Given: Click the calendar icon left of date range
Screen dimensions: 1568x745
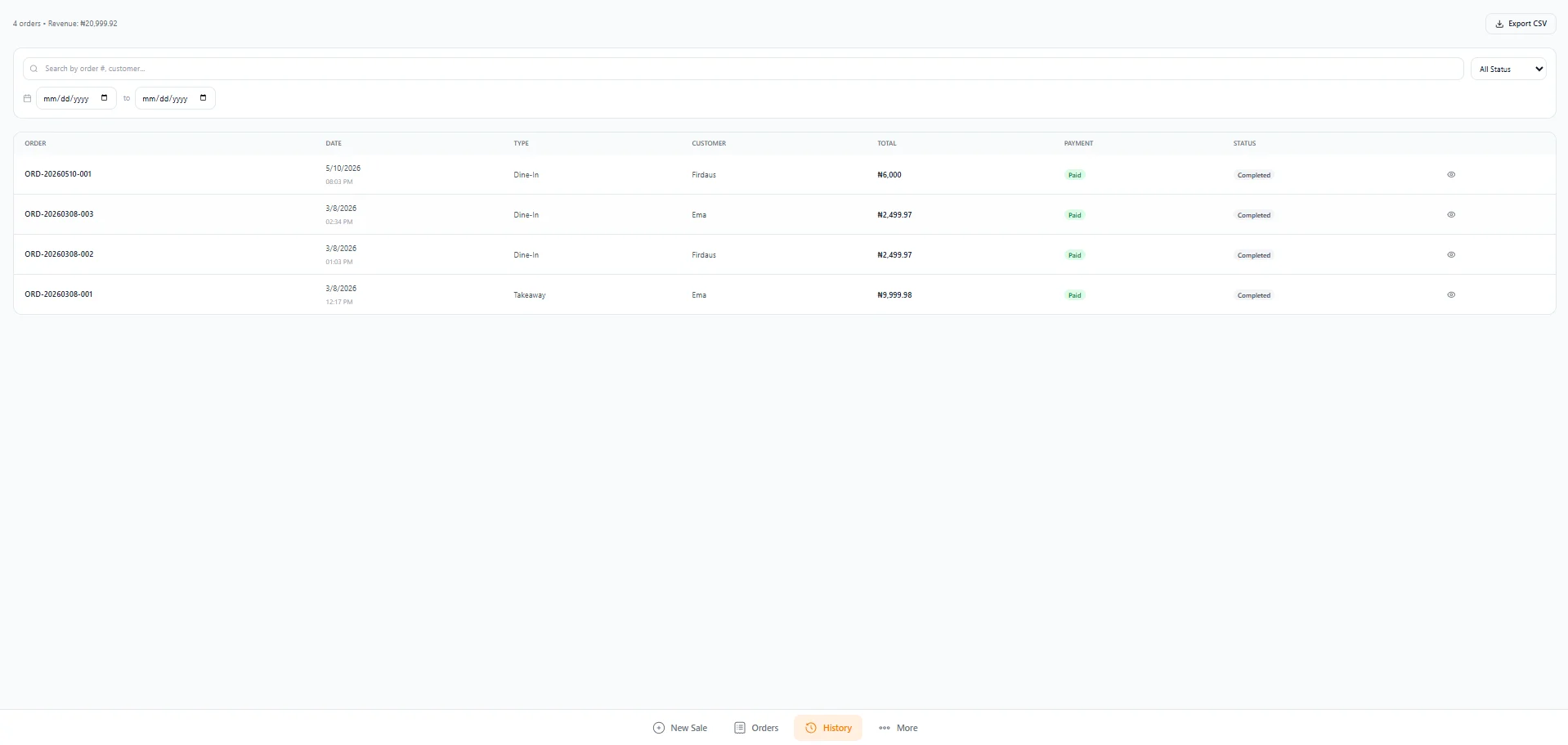Looking at the screenshot, I should point(27,98).
